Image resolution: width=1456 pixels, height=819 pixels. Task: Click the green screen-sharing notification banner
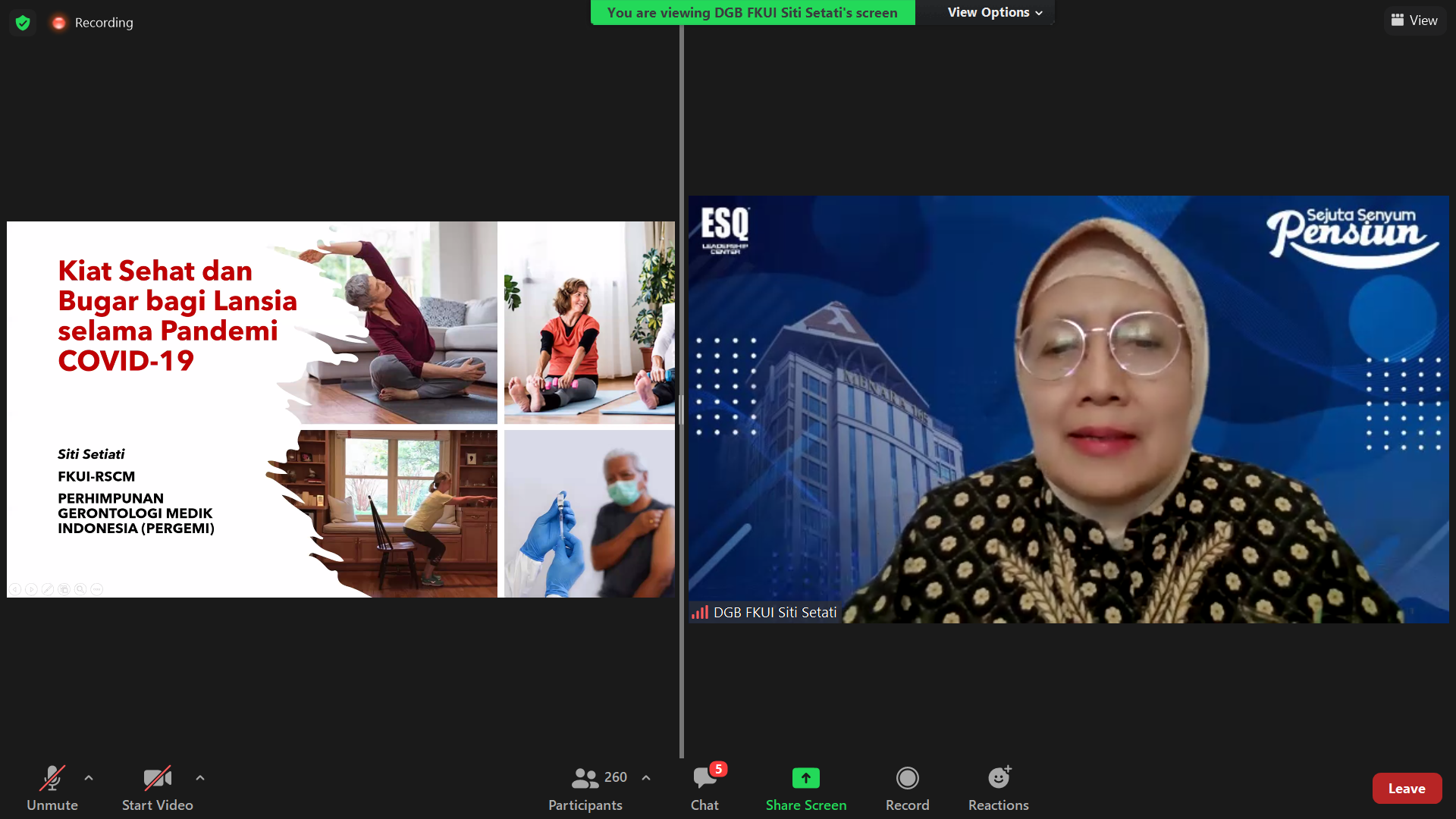(x=752, y=12)
